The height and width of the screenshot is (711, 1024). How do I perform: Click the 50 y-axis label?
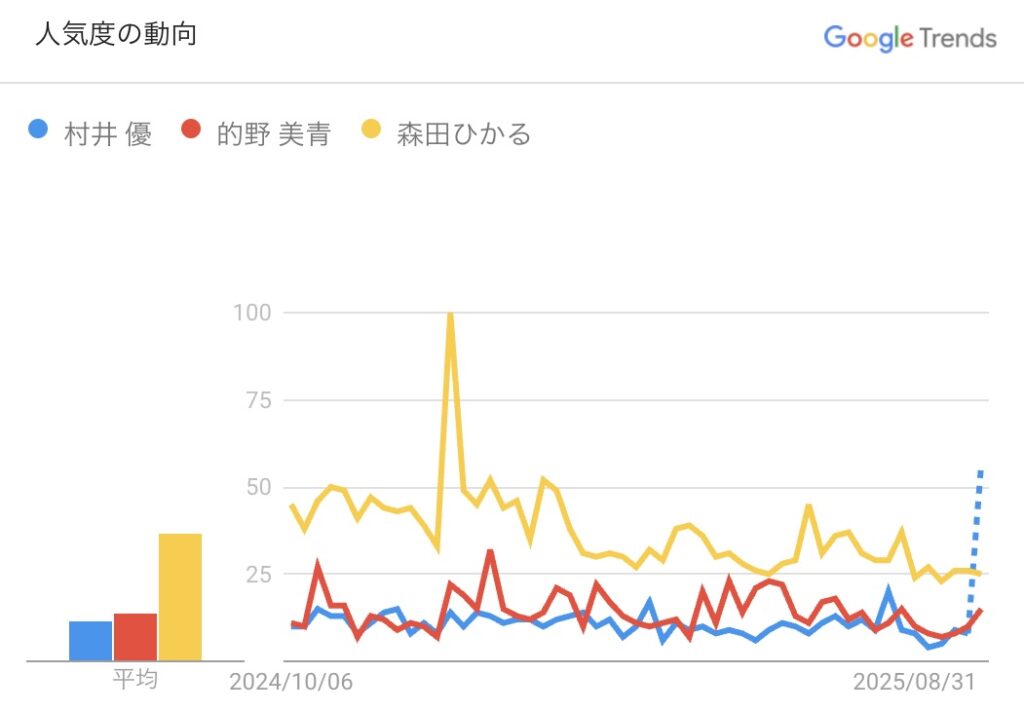click(258, 487)
